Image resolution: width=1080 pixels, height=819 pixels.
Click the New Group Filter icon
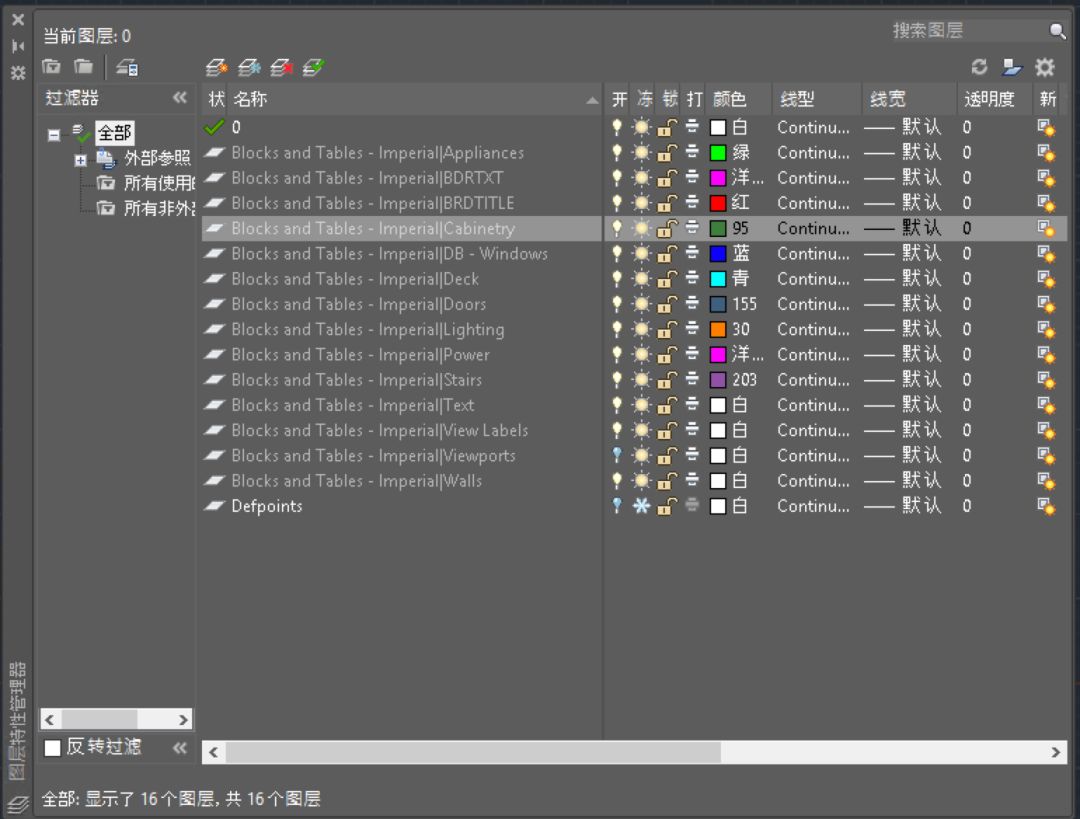(83, 67)
